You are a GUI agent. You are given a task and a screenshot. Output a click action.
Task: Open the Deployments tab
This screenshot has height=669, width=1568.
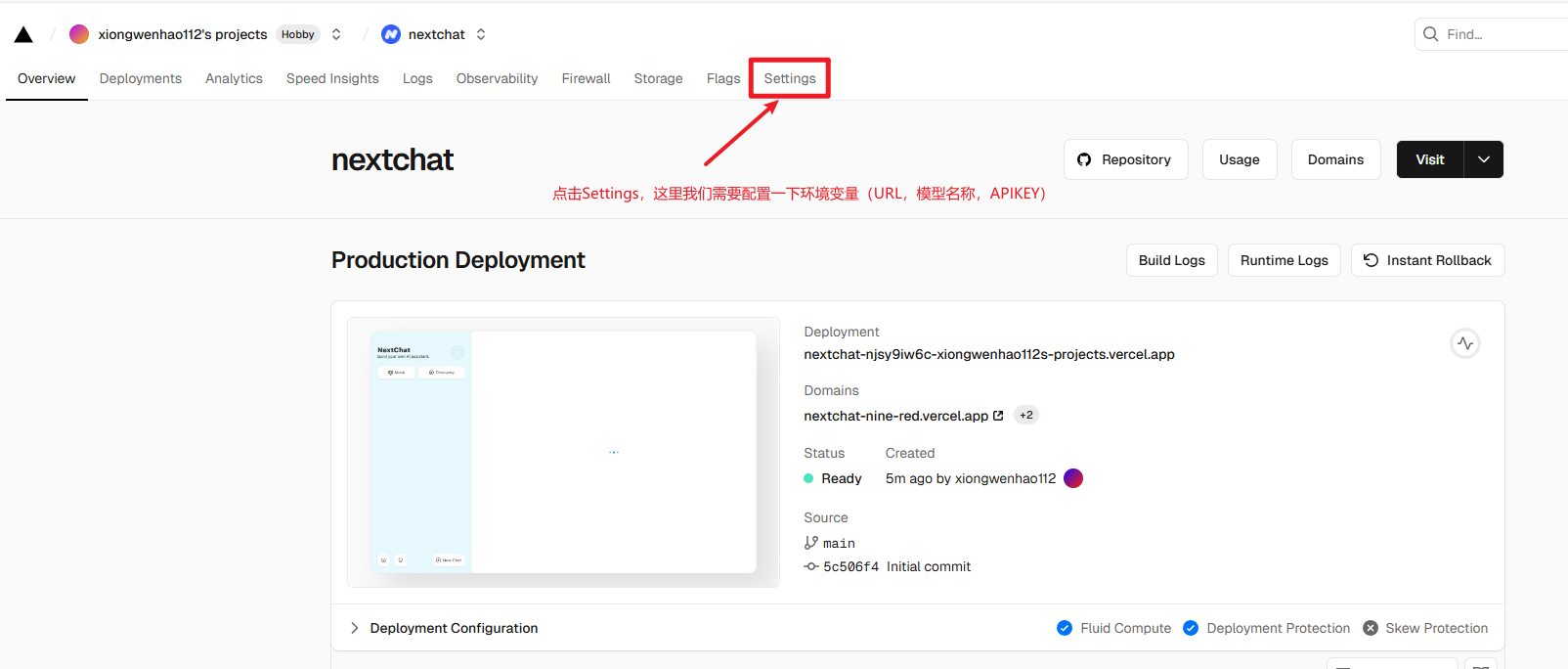click(141, 78)
